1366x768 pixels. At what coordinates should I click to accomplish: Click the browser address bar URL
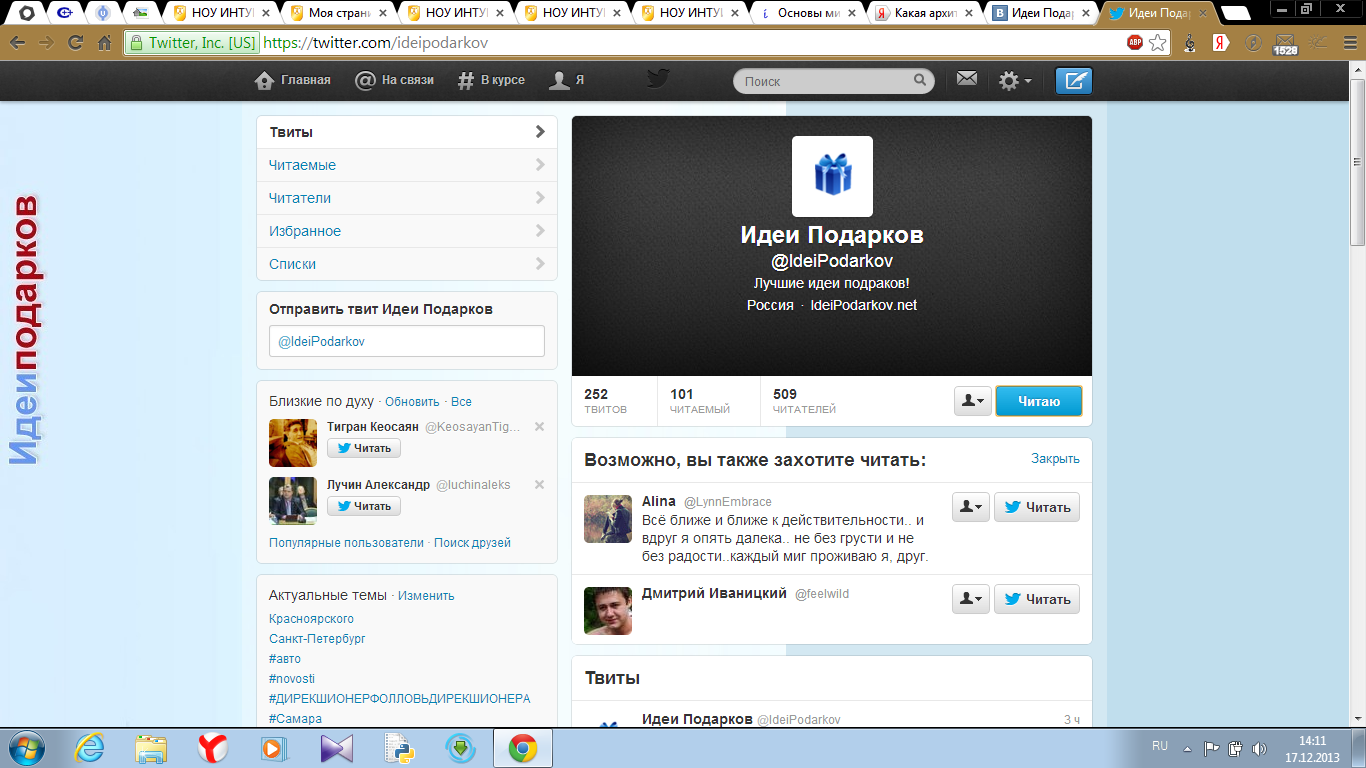[377, 43]
